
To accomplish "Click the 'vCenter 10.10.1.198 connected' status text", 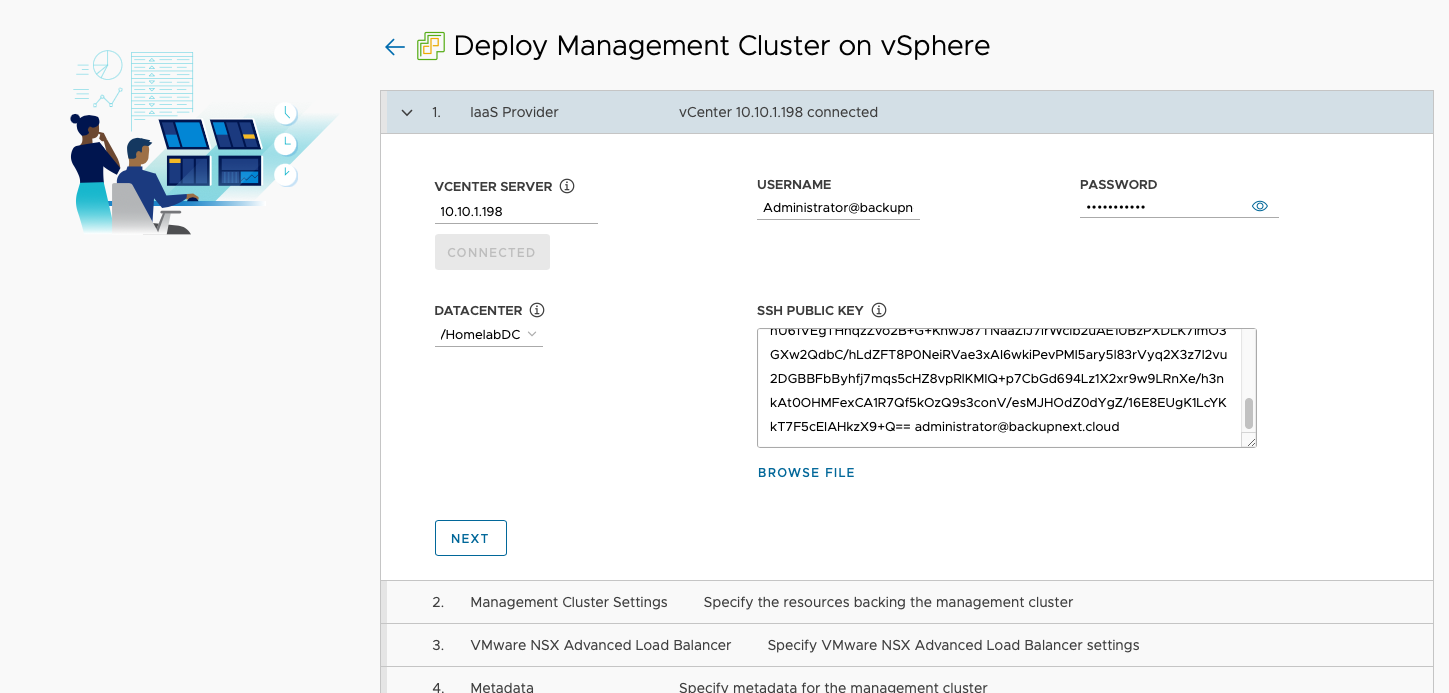I will 778,112.
